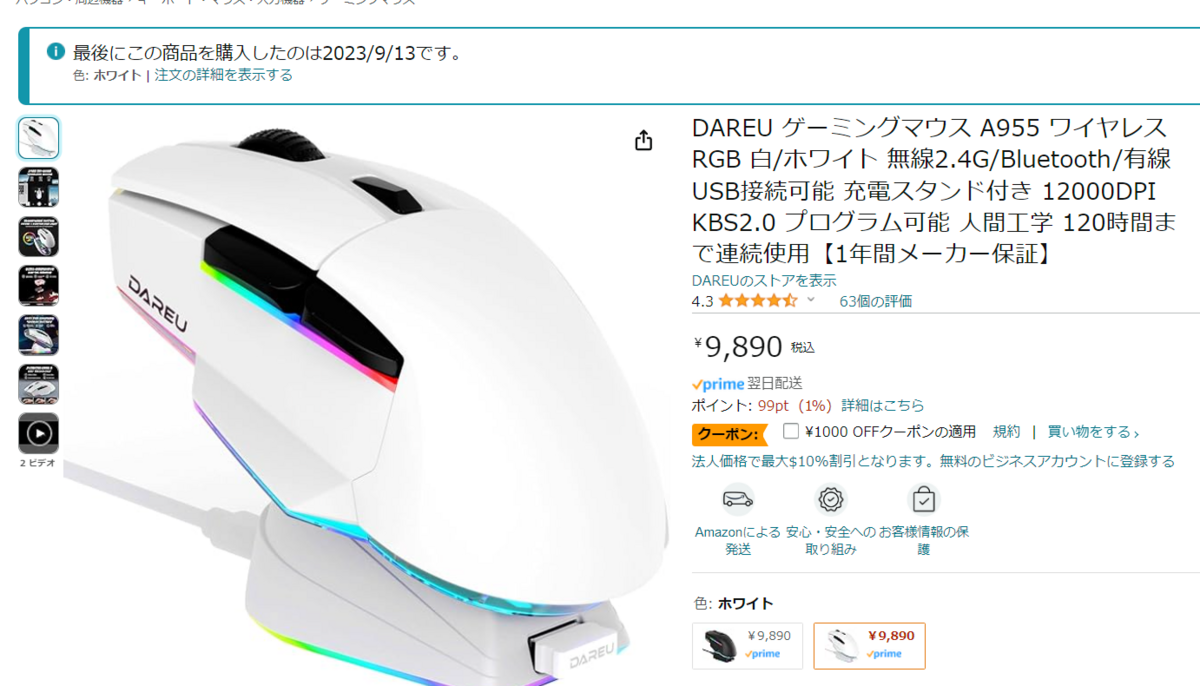This screenshot has height=686, width=1200.
Task: Expand the rating dropdown chevron beside stars
Action: click(811, 300)
